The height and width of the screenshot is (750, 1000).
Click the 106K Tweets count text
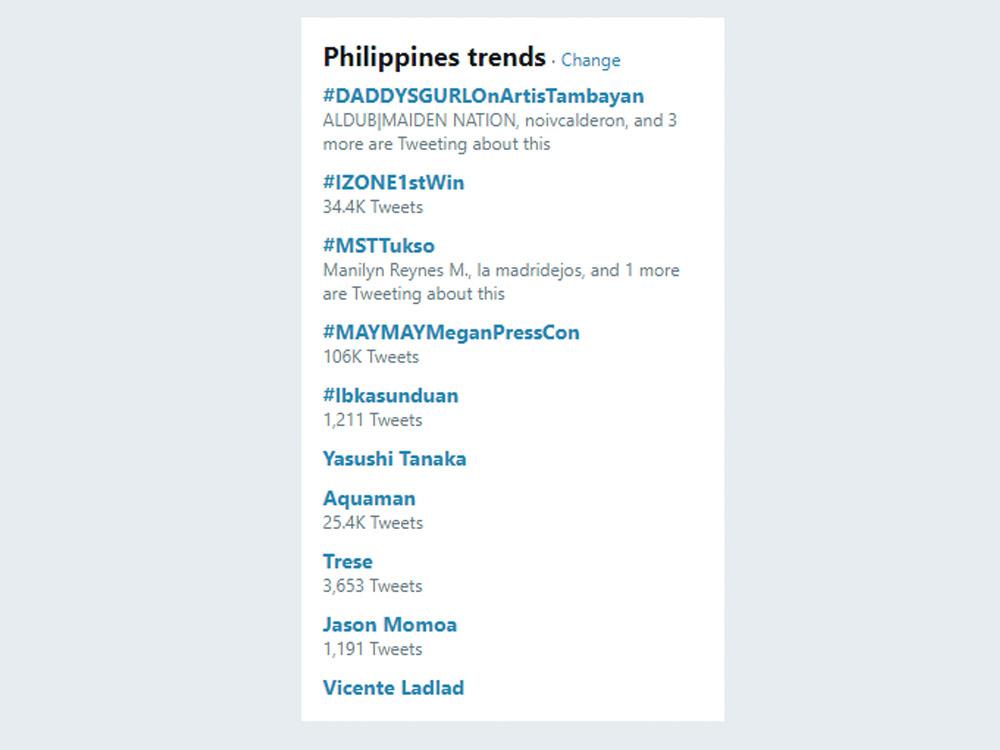(370, 357)
